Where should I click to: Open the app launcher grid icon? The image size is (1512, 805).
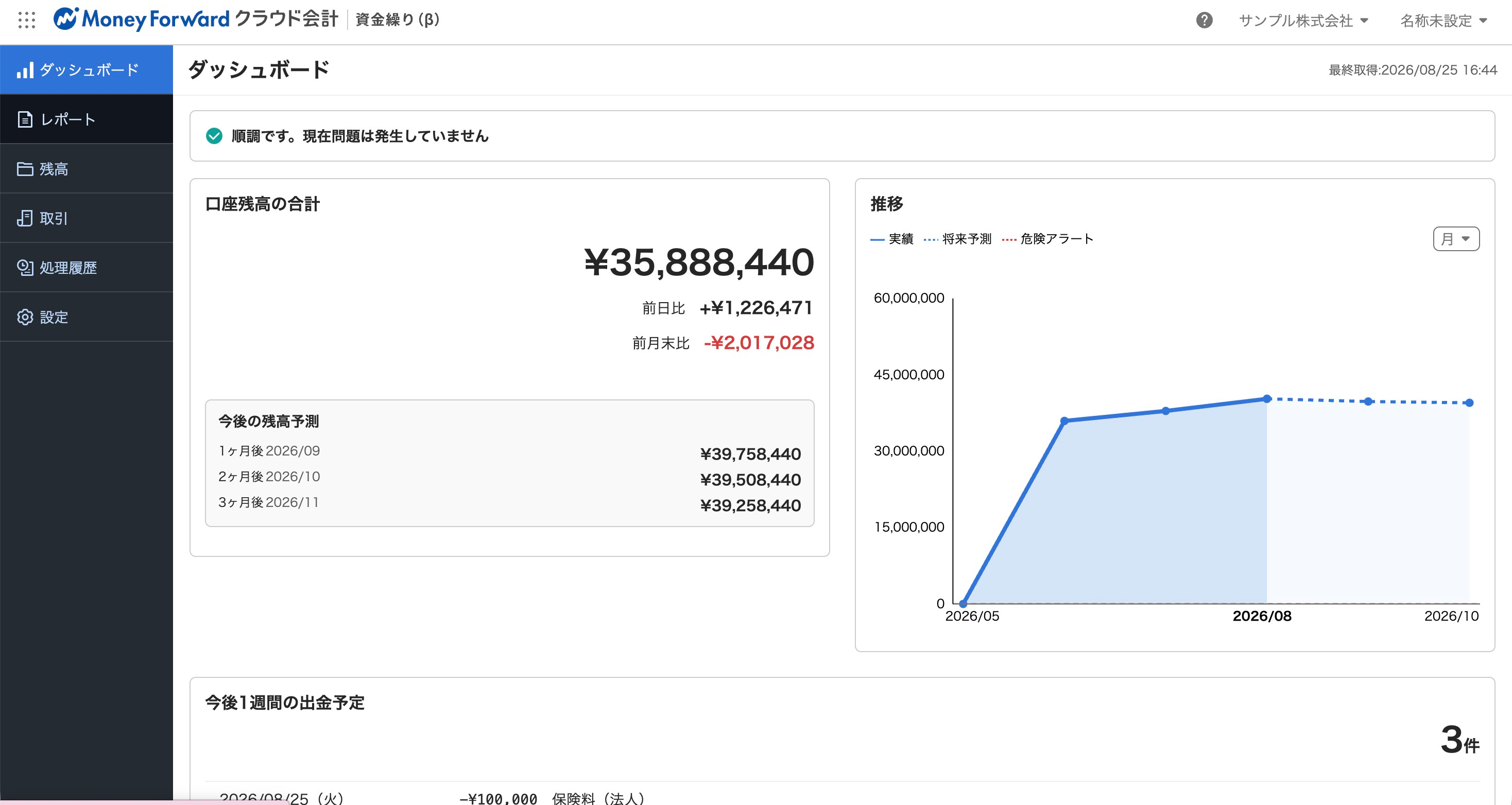(x=26, y=20)
